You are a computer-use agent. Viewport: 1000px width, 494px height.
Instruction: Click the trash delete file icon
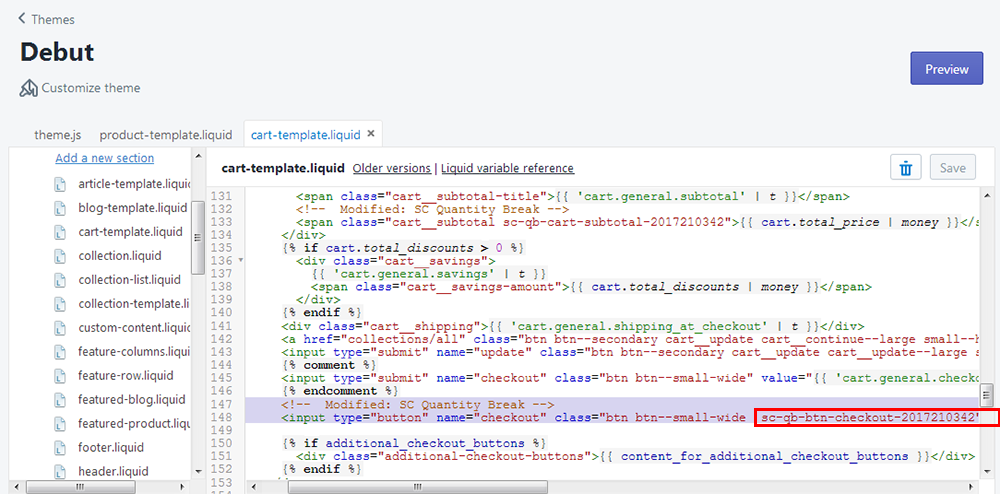905,168
